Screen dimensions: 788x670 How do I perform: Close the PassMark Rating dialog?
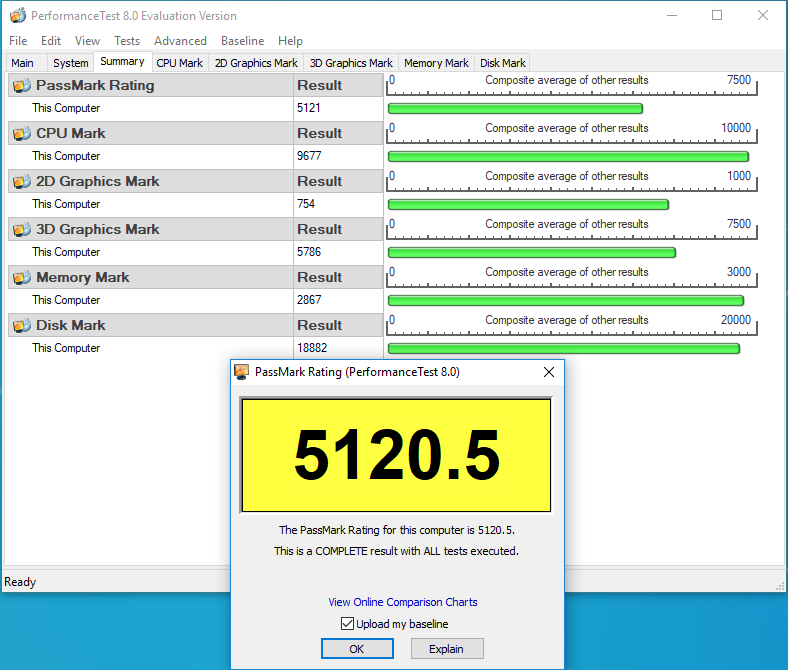[549, 372]
